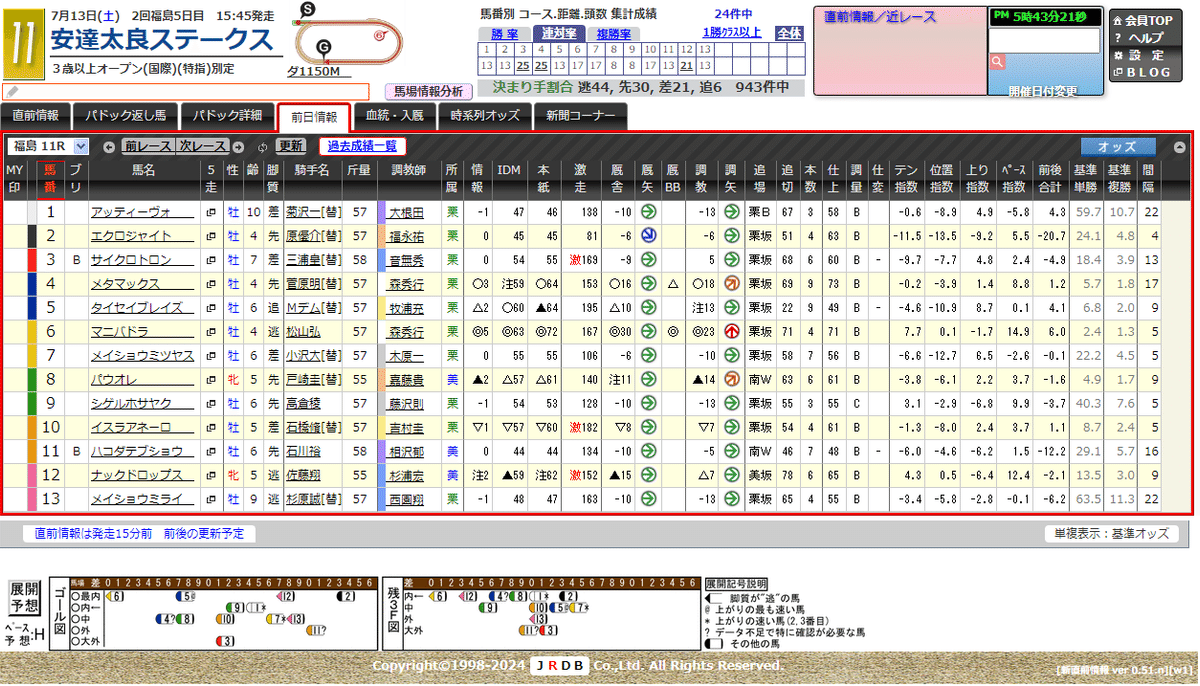1200x686 pixels.
Task: Click the left arrow before 前レース
Action: [x=110, y=144]
